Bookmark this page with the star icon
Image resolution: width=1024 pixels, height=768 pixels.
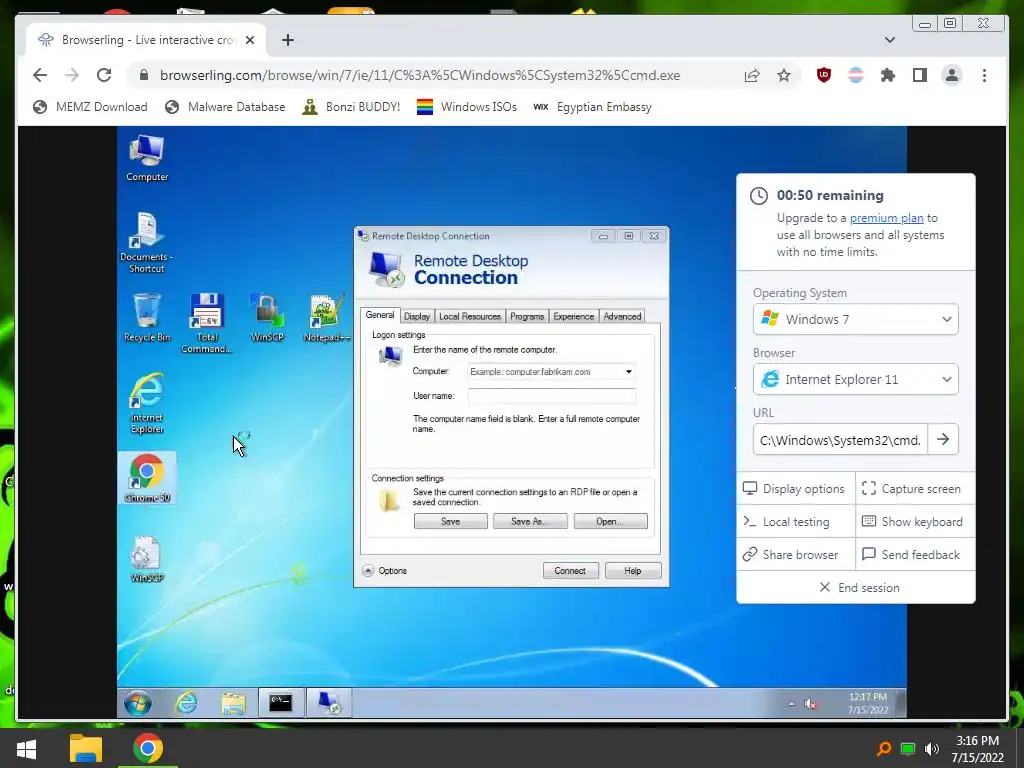pos(784,75)
